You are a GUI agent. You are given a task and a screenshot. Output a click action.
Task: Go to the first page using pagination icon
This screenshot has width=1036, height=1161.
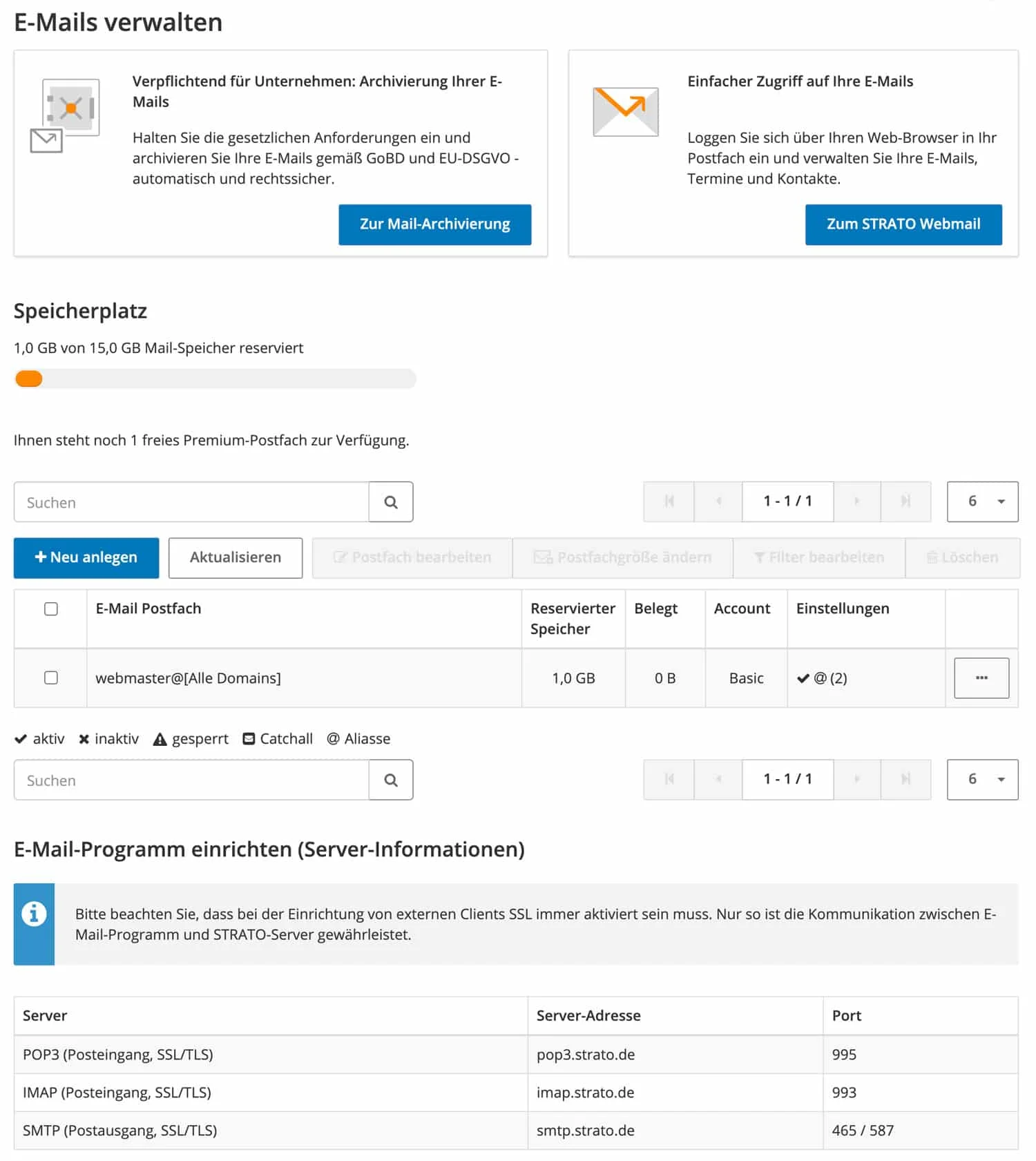(668, 502)
